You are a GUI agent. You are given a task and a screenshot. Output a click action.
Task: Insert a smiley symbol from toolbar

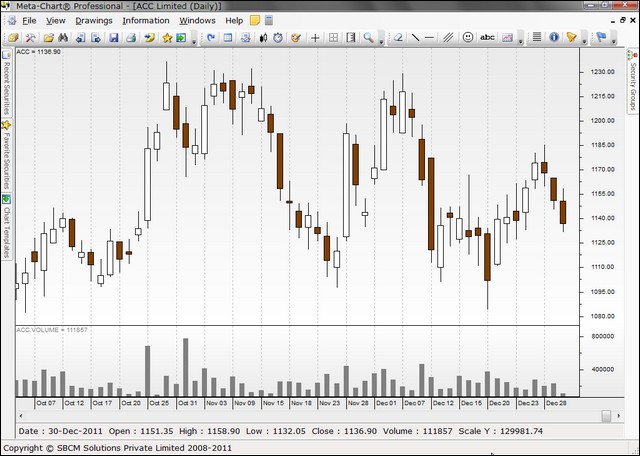pyautogui.click(x=468, y=38)
